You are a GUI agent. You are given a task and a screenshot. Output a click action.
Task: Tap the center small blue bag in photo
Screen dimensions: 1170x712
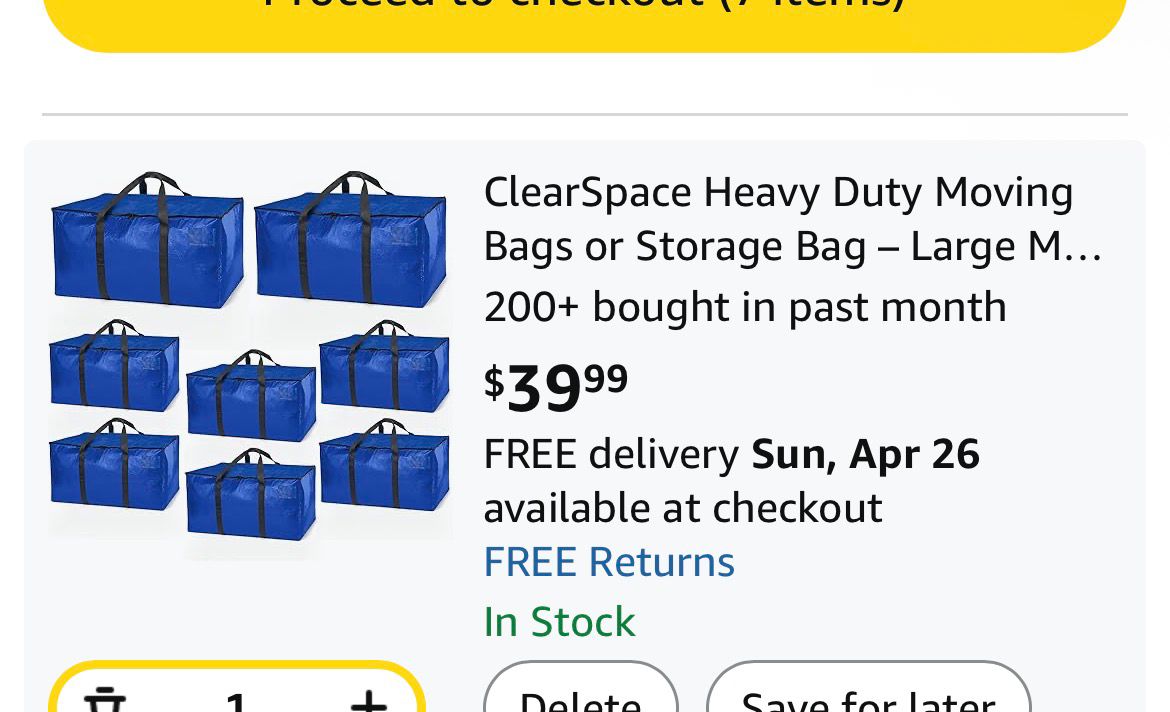(251, 396)
